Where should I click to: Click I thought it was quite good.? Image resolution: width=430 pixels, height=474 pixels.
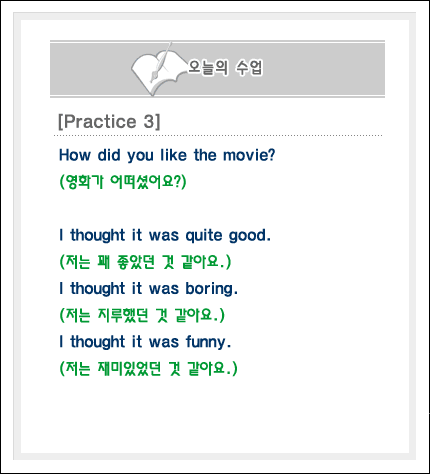pos(165,235)
